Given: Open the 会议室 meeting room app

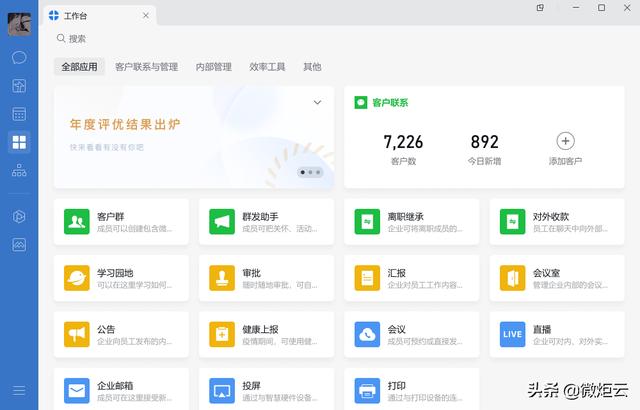Looking at the screenshot, I should [x=557, y=278].
